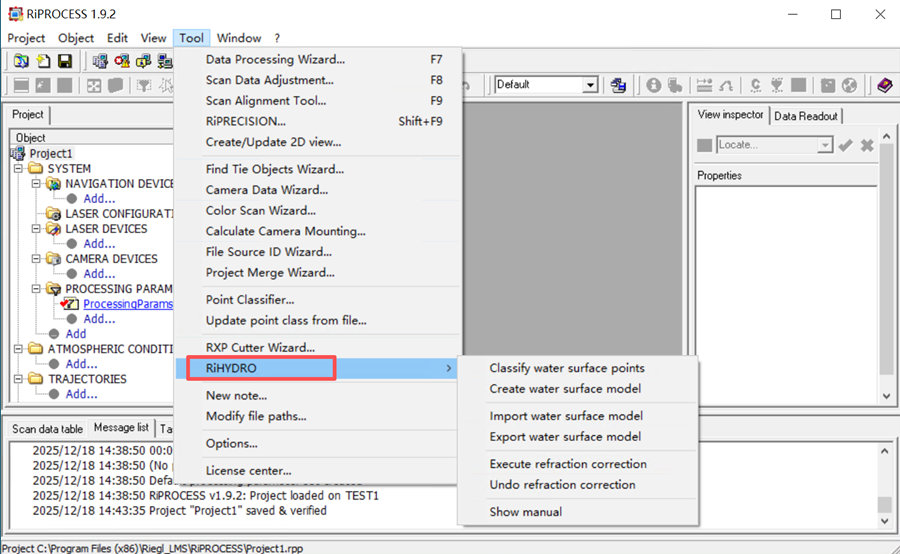Click the Project1 root node icon
Viewport: 900px width, 554px height.
[x=18, y=153]
